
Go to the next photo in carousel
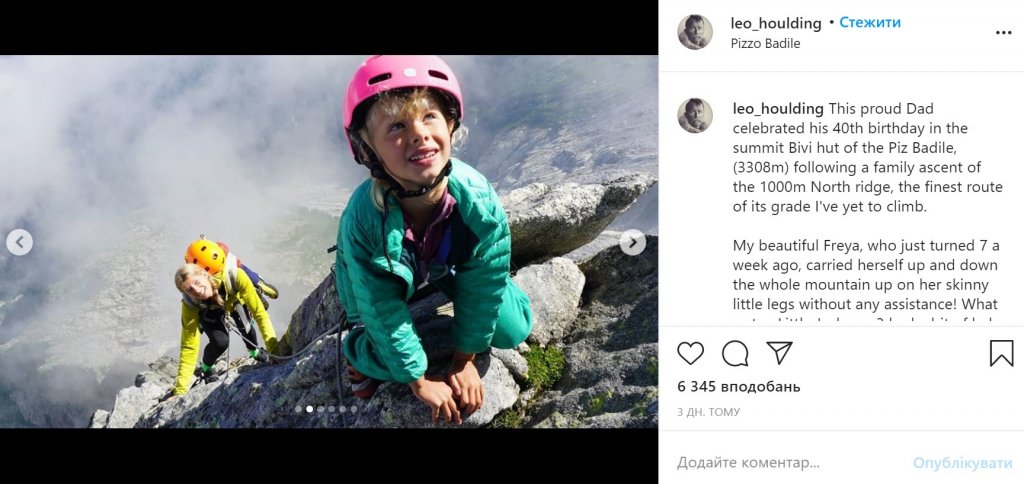pyautogui.click(x=632, y=242)
